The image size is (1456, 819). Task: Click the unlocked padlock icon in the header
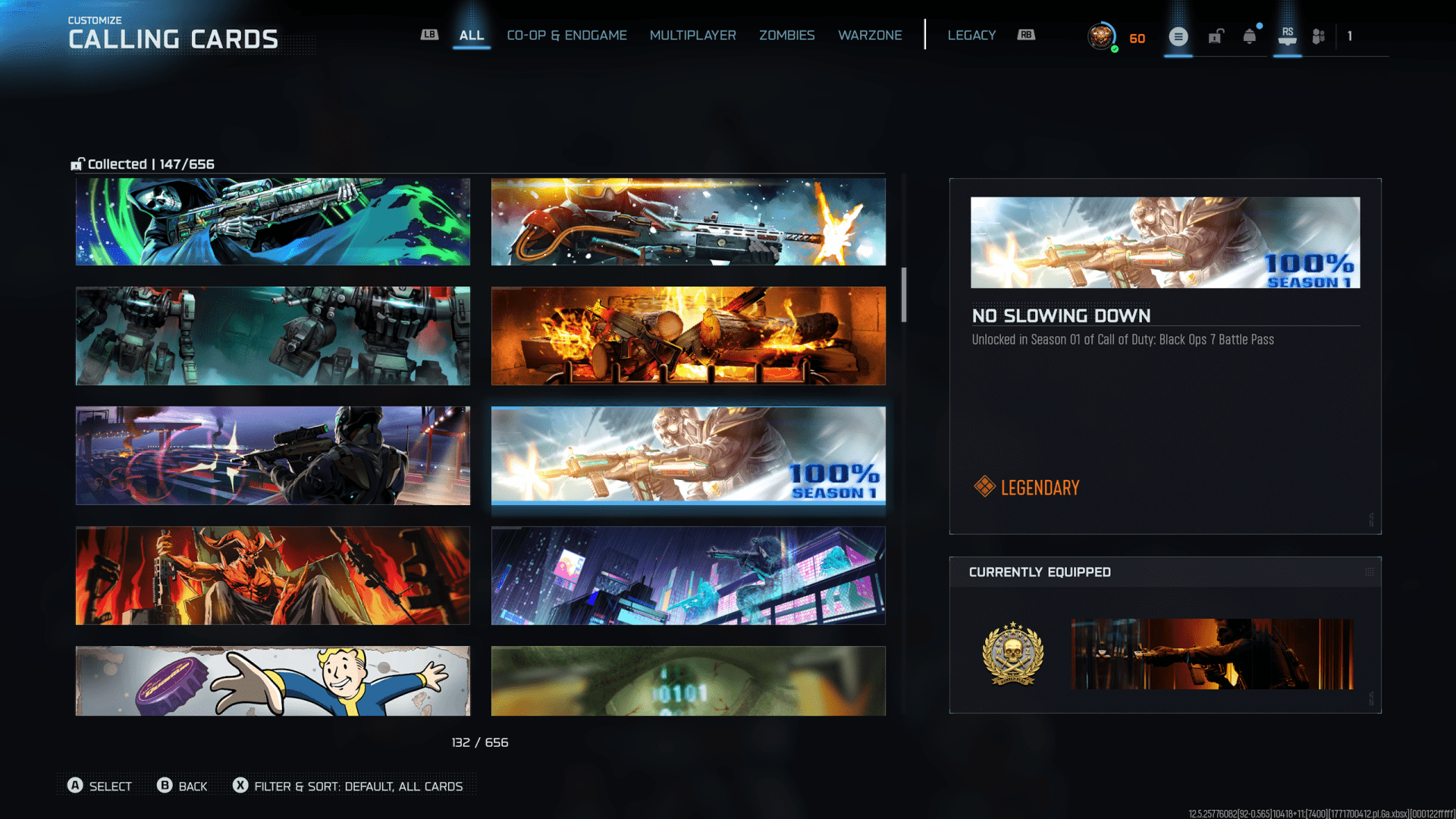click(x=1216, y=36)
